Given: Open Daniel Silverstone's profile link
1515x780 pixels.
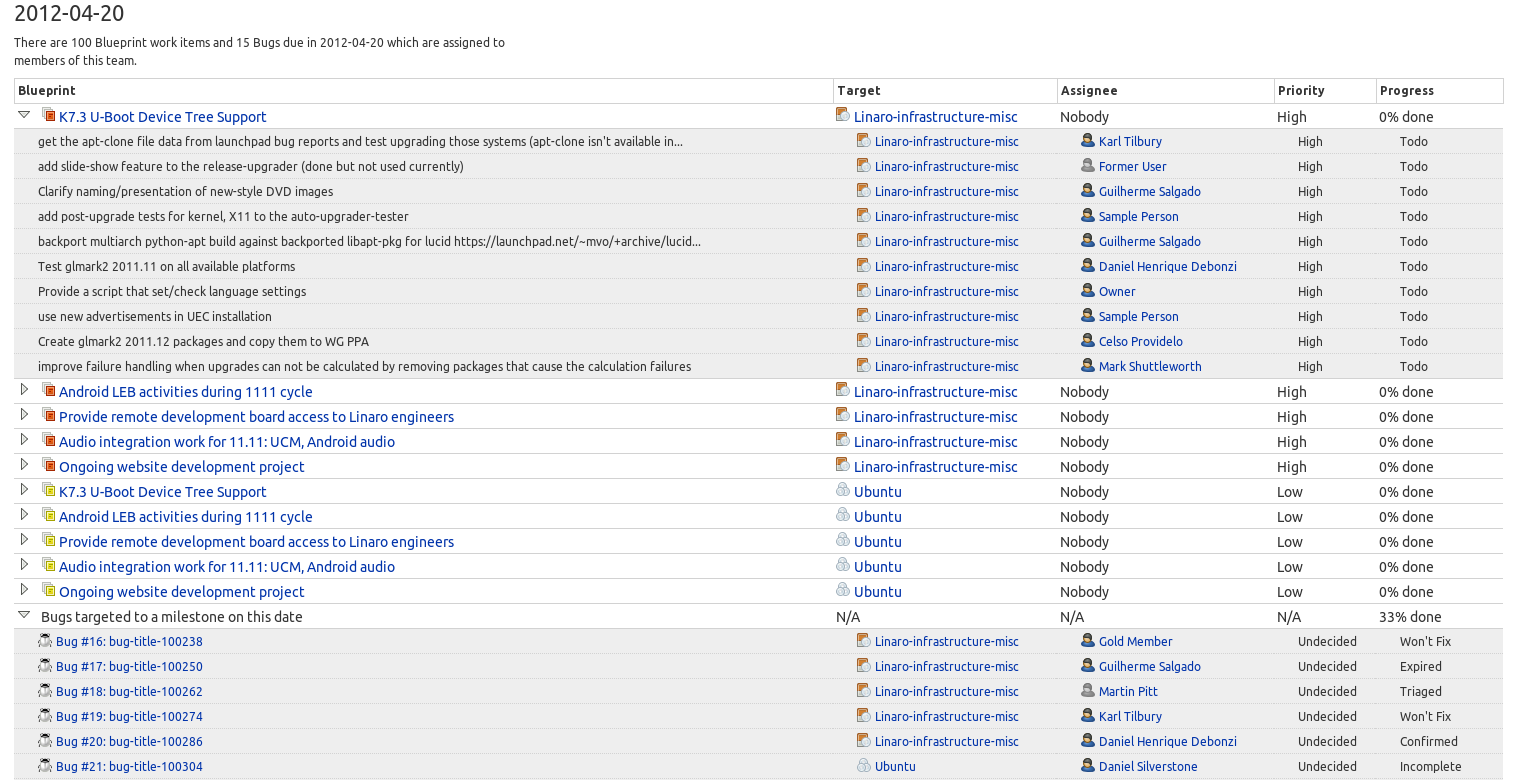Looking at the screenshot, I should [1148, 767].
